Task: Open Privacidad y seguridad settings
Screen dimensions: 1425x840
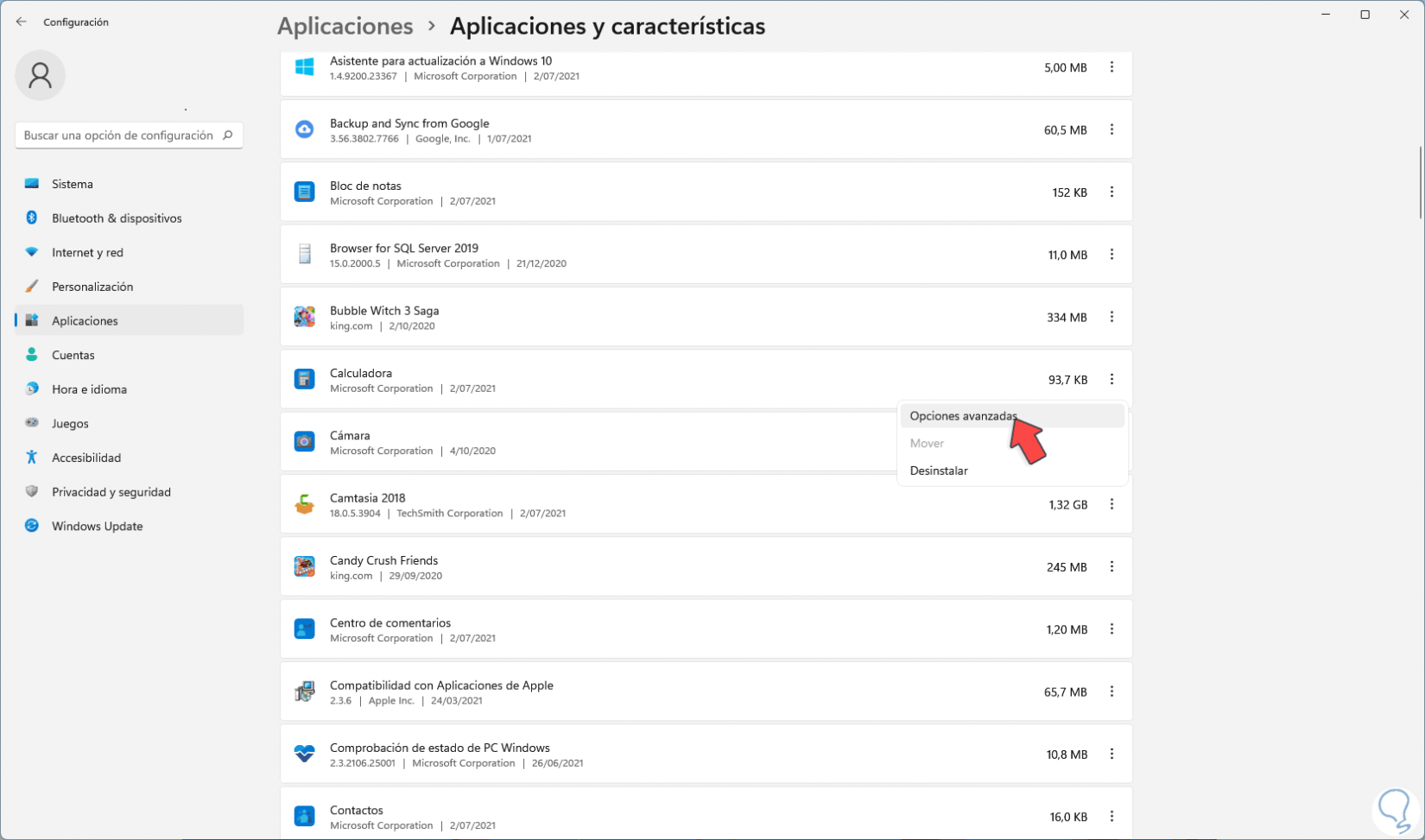Action: pos(129,492)
